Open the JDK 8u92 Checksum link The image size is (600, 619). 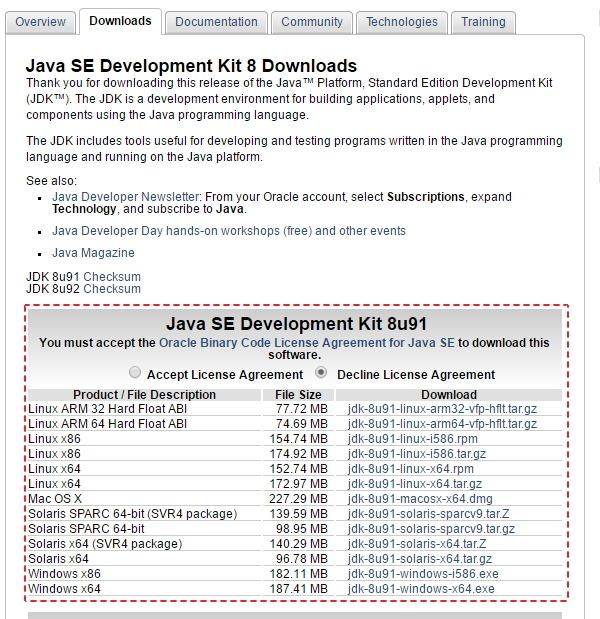tap(112, 289)
